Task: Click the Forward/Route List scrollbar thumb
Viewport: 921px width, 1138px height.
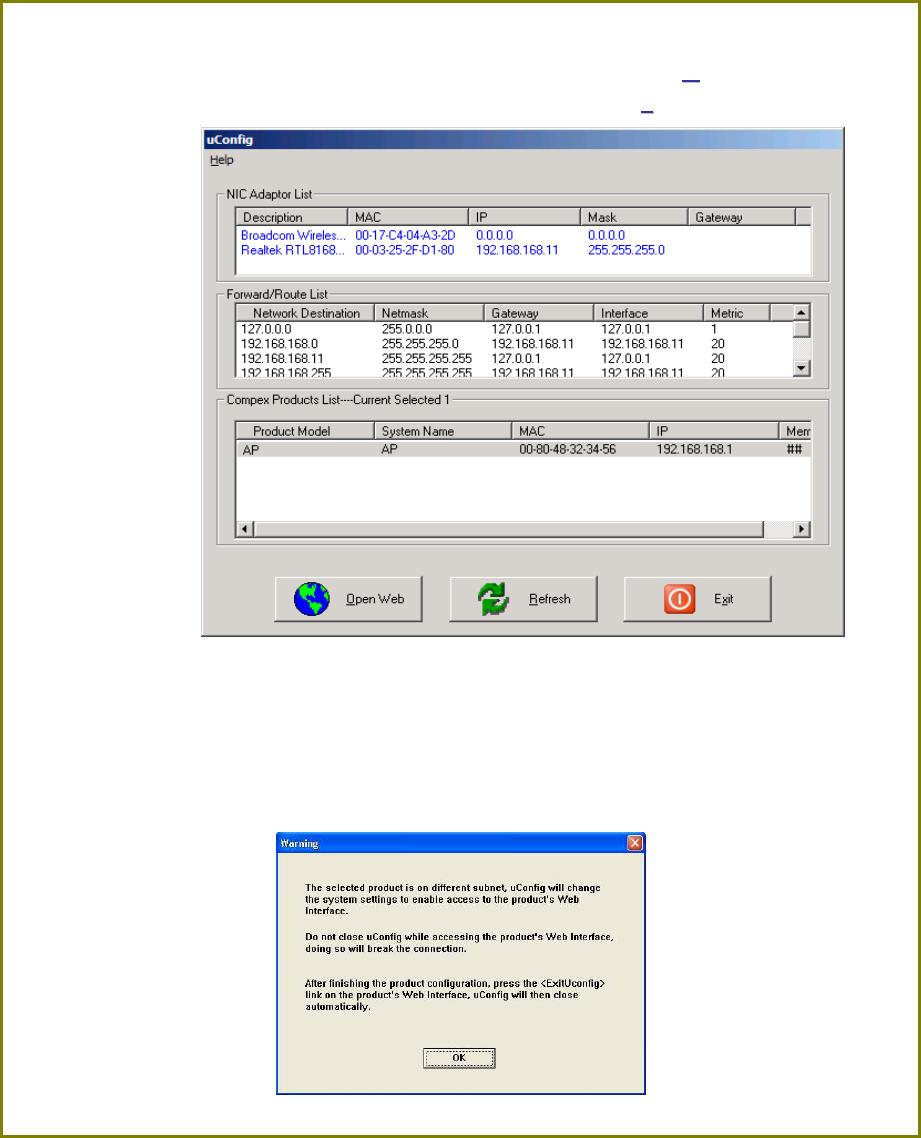Action: [801, 329]
